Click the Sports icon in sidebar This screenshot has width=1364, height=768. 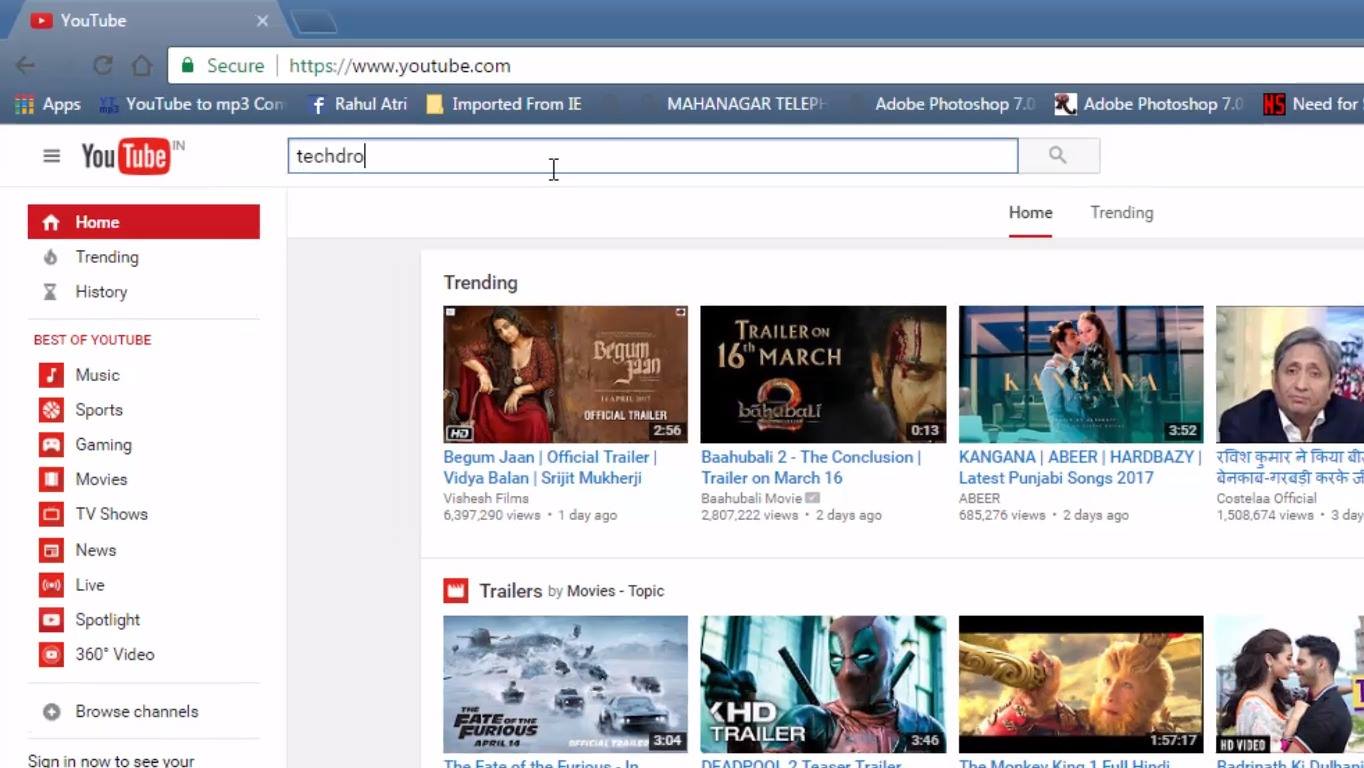51,410
